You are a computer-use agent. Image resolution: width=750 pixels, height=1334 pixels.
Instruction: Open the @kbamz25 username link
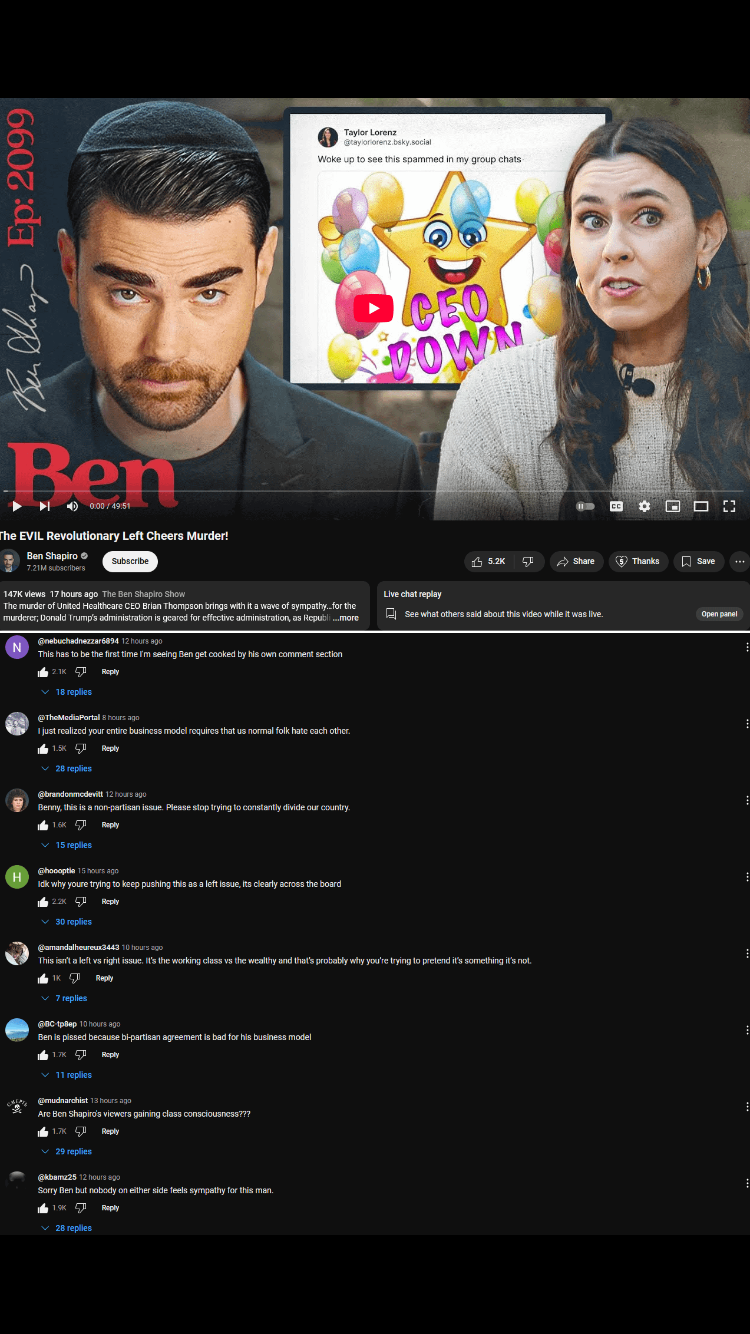coord(57,1177)
